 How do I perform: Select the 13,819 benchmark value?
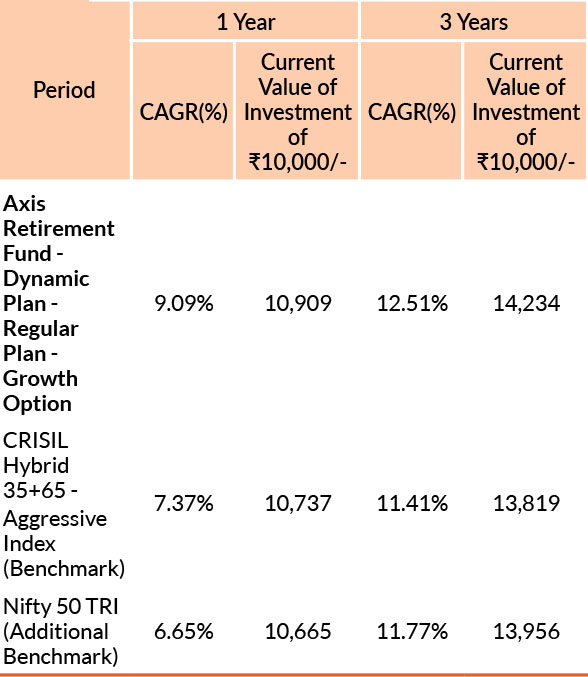tap(526, 503)
